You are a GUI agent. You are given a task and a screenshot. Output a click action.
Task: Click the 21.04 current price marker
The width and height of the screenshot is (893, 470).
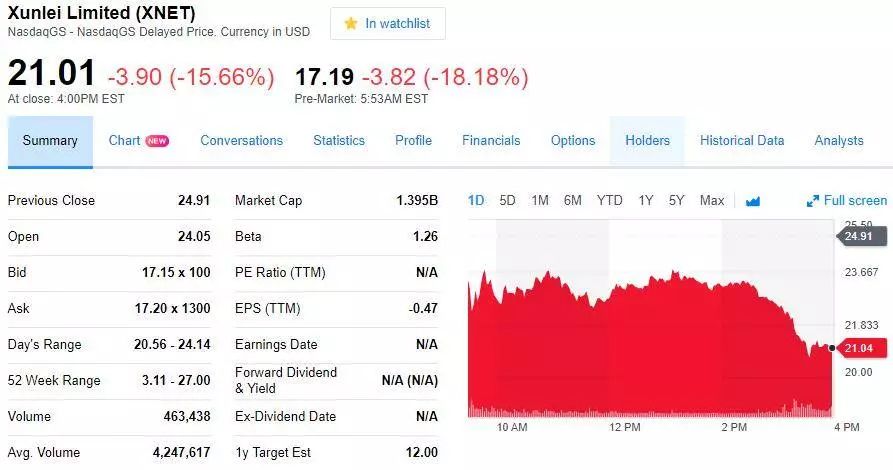coord(859,348)
